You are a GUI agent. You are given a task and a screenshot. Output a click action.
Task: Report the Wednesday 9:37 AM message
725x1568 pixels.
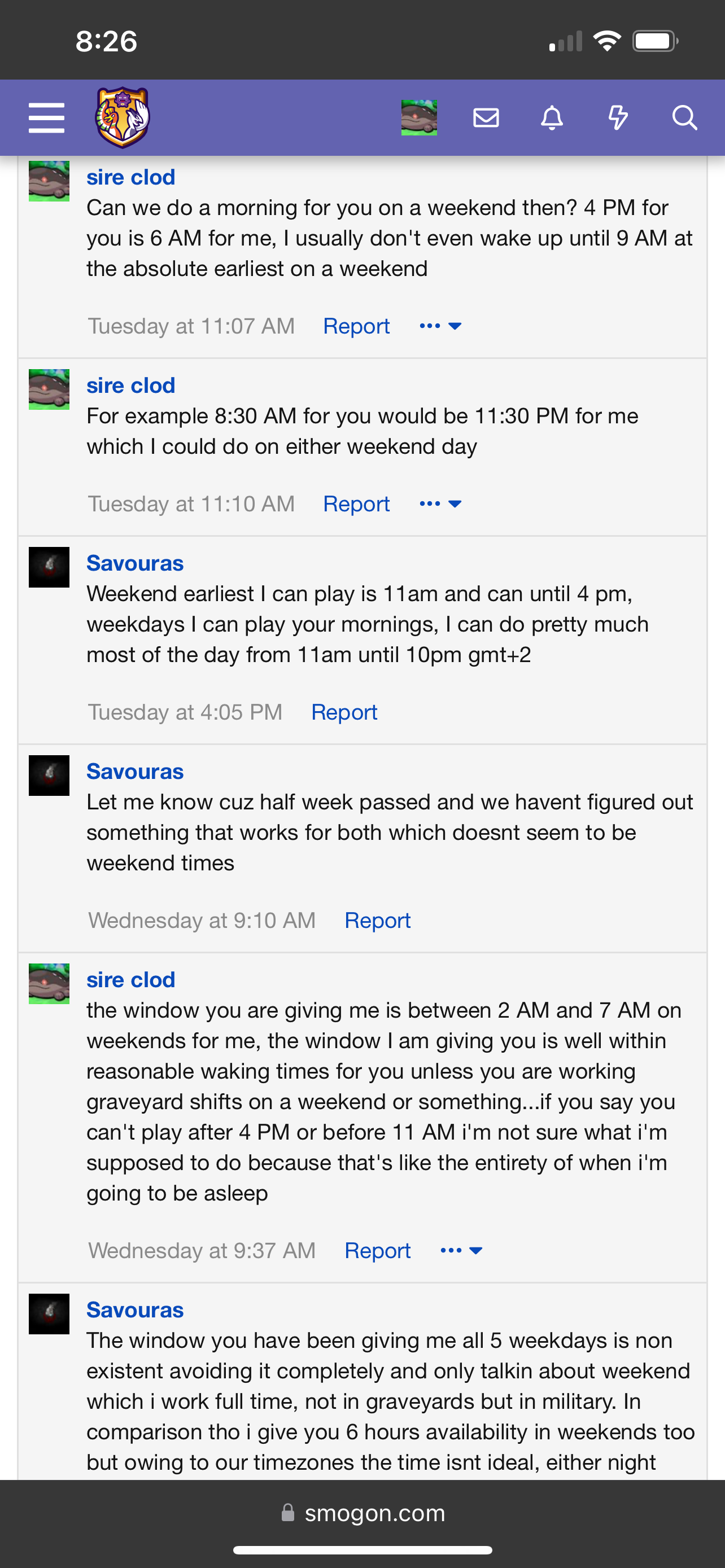[x=377, y=1250]
